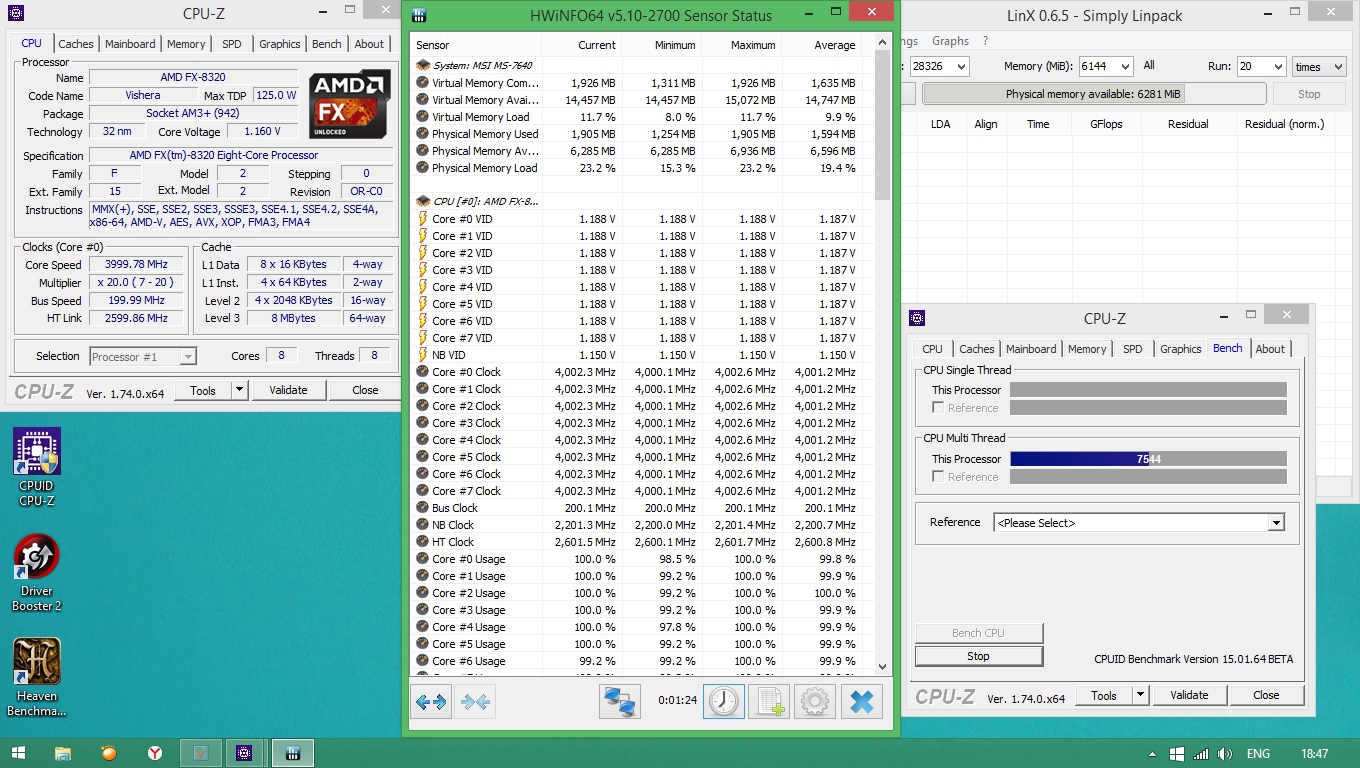The width and height of the screenshot is (1360, 768).
Task: Switch to the LinX checkmark taskbar button
Action: point(201,753)
